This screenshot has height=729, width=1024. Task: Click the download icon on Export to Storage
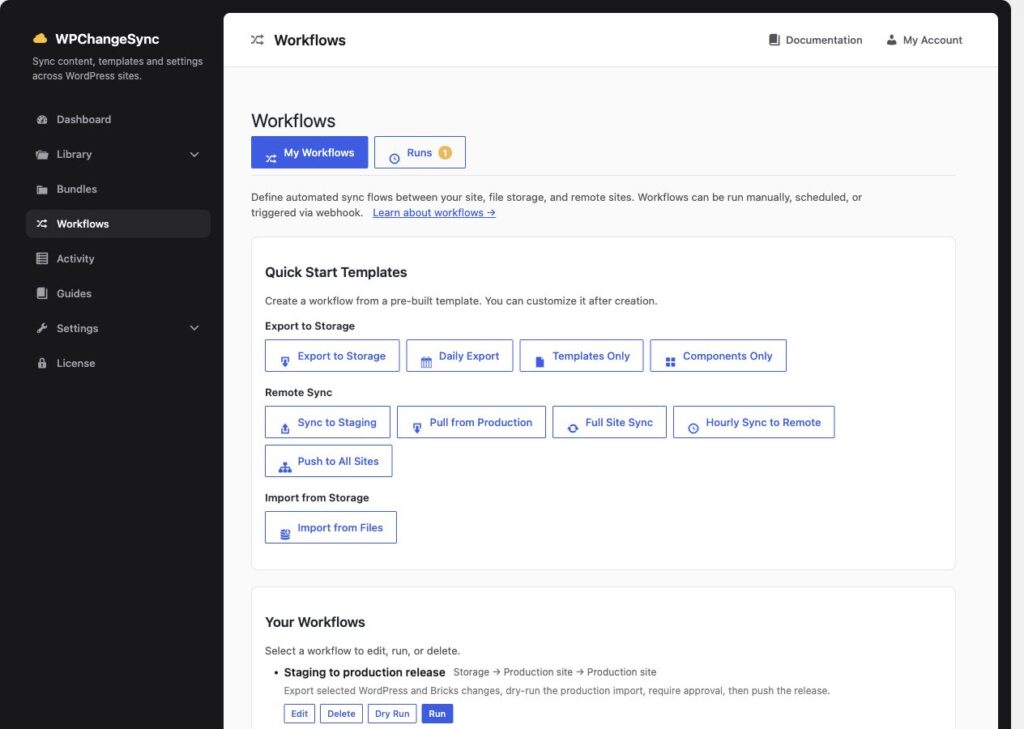click(285, 361)
